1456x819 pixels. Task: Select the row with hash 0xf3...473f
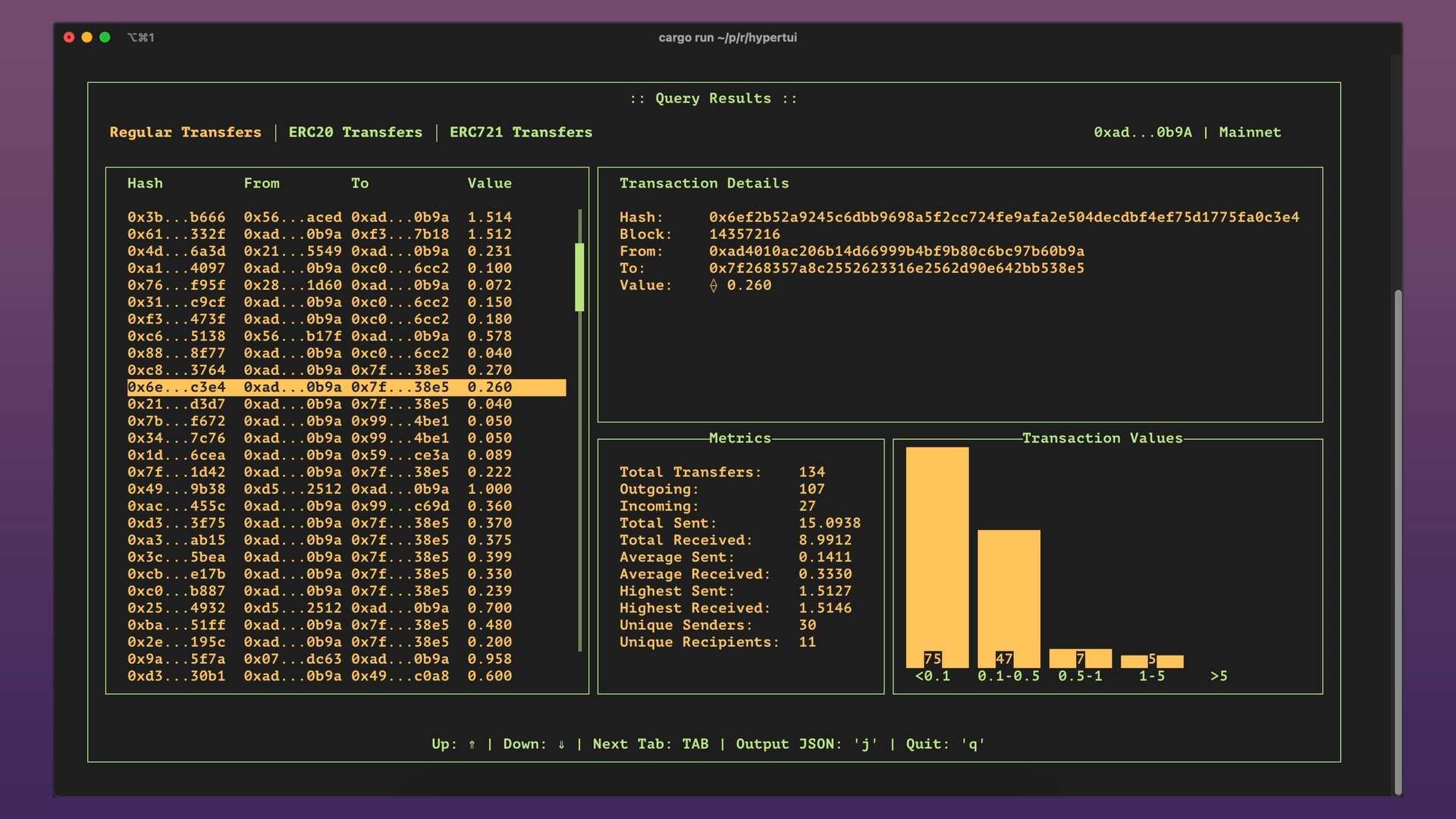(x=347, y=319)
